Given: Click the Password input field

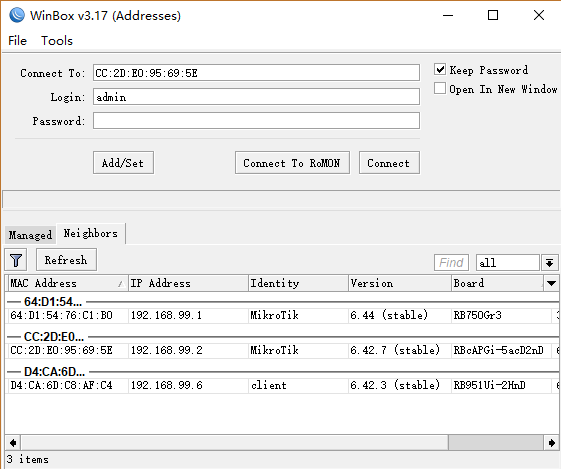Looking at the screenshot, I should point(256,121).
